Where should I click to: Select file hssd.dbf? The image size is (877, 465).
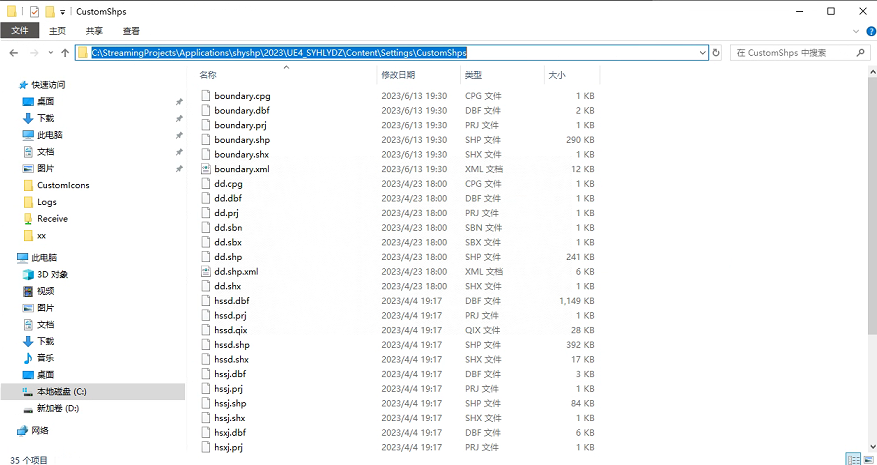pos(232,300)
